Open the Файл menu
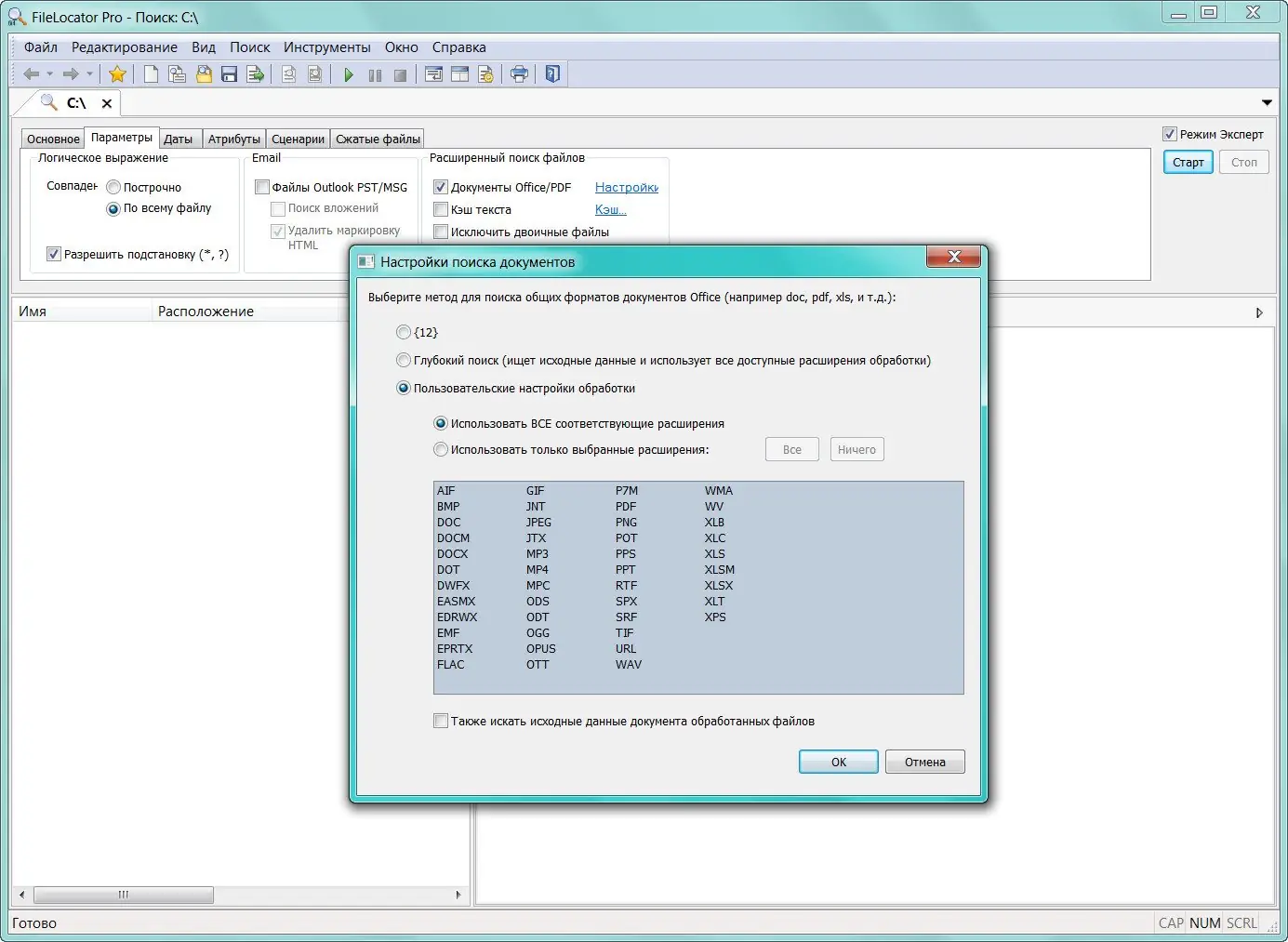 tap(41, 47)
